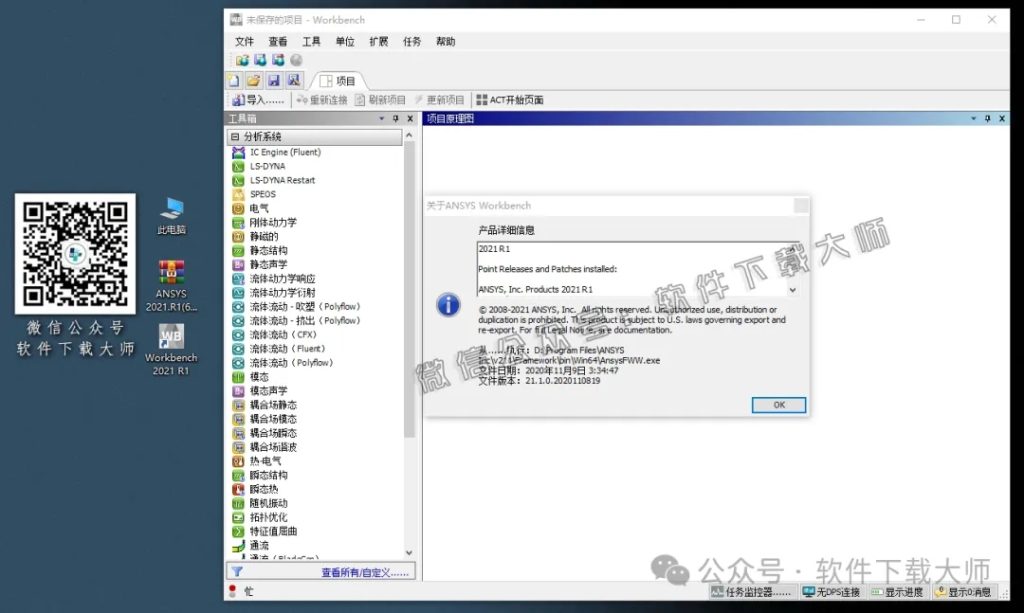Open the 工具 menu
Viewport: 1024px width, 613px height.
coord(312,41)
